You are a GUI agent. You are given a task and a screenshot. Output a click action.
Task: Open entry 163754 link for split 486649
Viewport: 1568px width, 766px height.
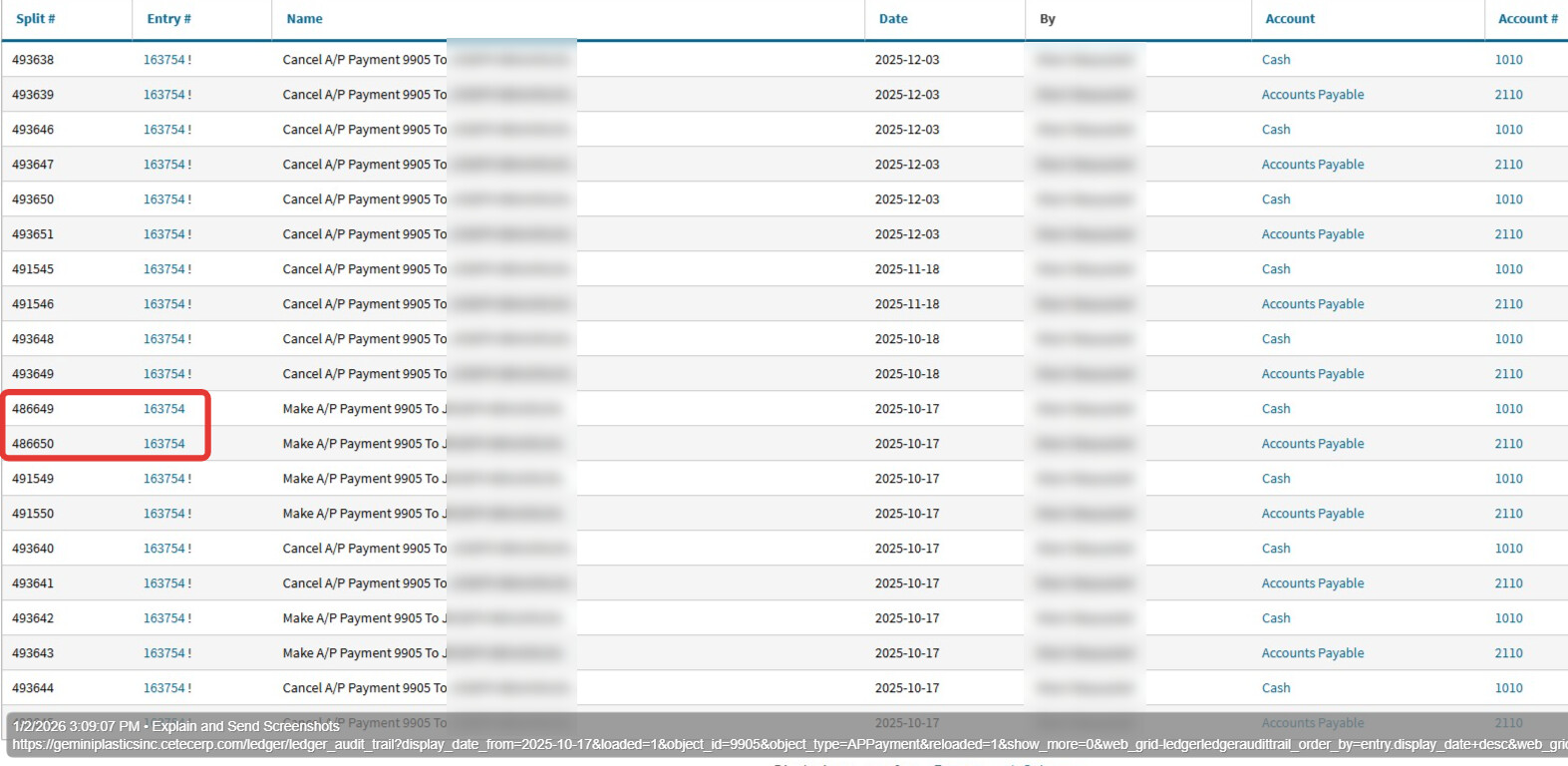[163, 409]
